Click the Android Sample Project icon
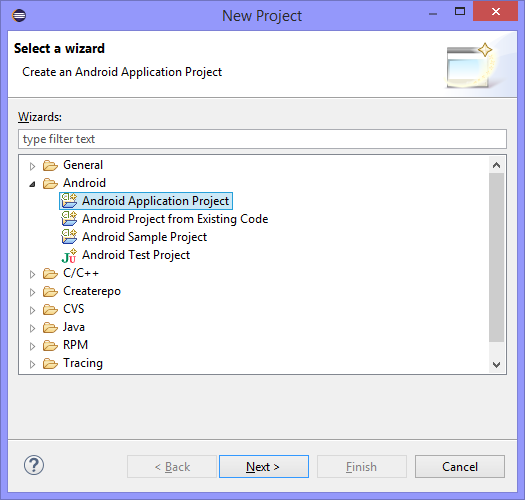525x500 pixels. click(x=69, y=237)
